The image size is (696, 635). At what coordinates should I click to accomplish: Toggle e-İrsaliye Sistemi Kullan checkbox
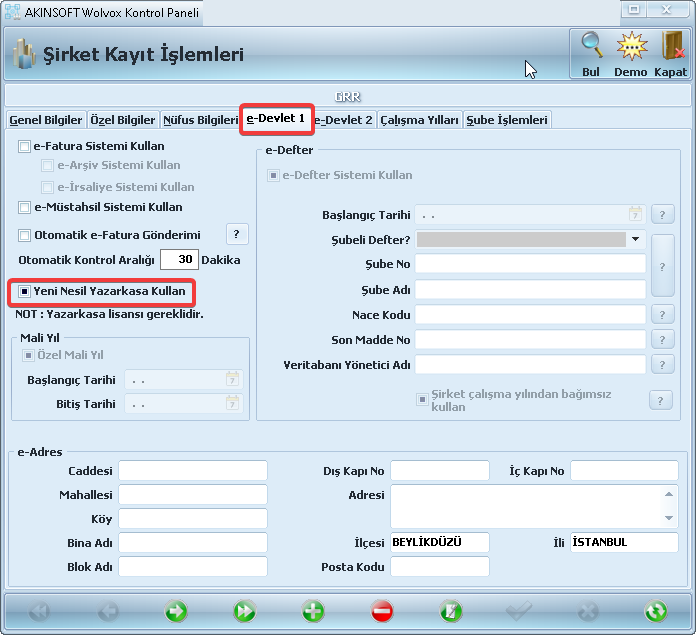click(x=47, y=187)
